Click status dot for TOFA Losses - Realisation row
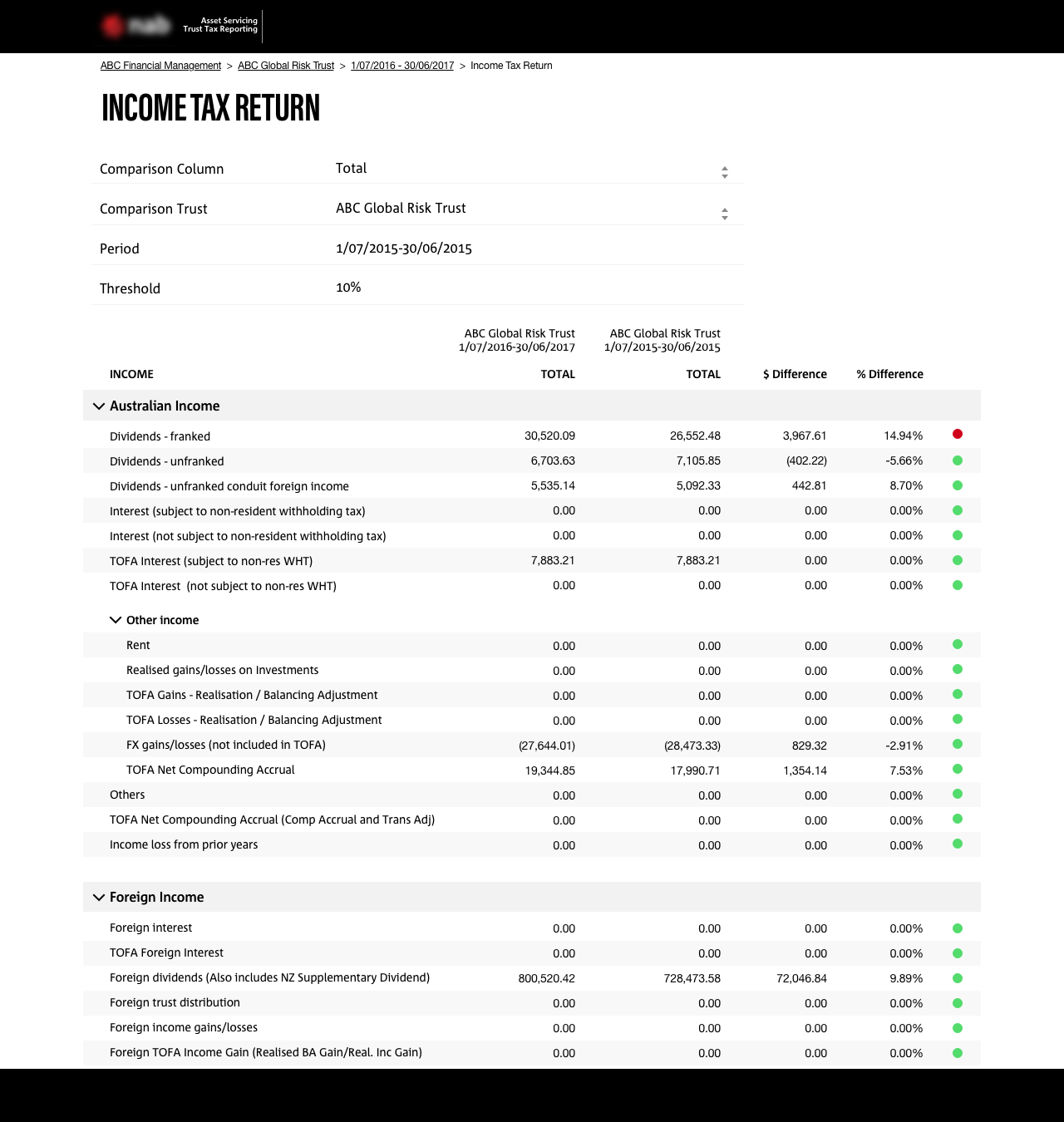The height and width of the screenshot is (1122, 1064). tap(958, 719)
